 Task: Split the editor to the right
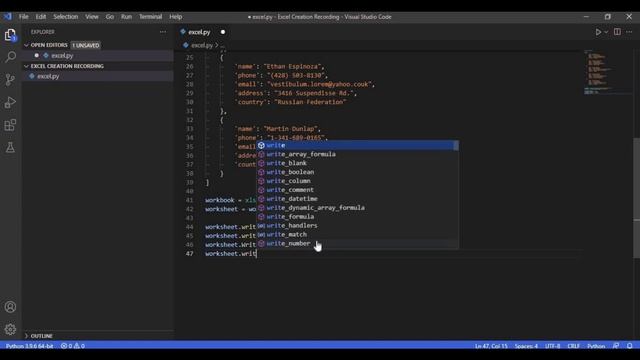[617, 32]
